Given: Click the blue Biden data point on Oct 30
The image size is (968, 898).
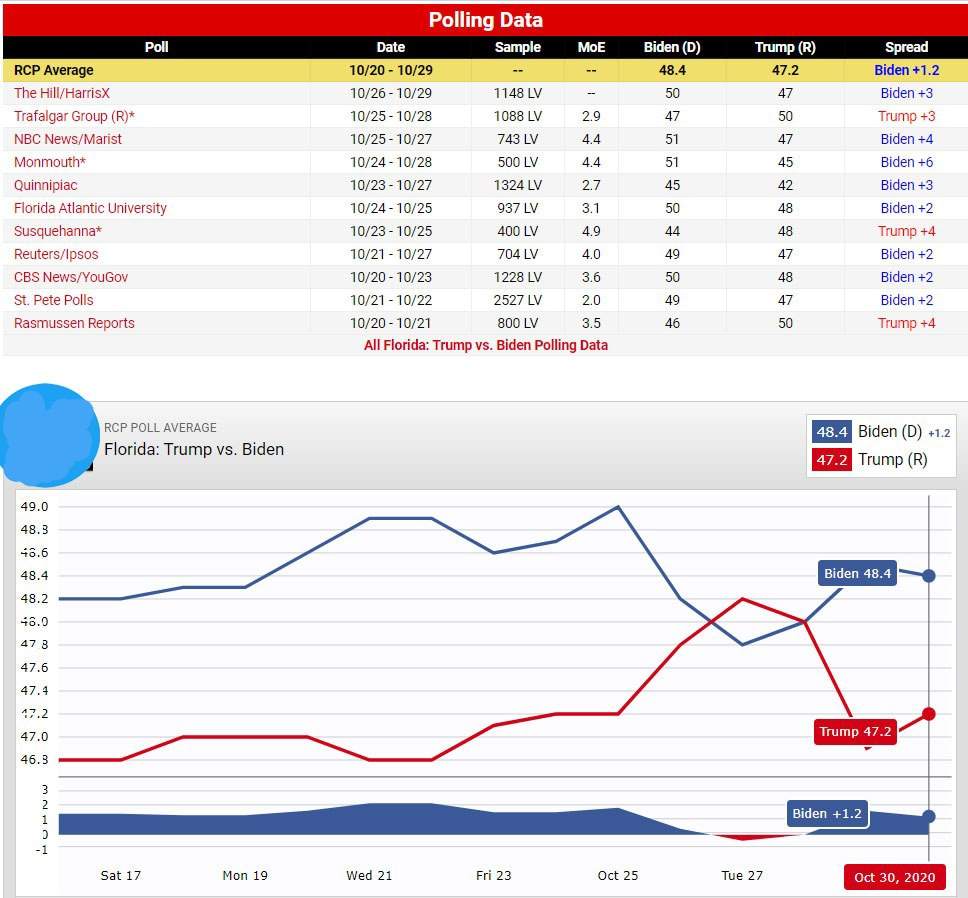Looking at the screenshot, I should coord(928,576).
